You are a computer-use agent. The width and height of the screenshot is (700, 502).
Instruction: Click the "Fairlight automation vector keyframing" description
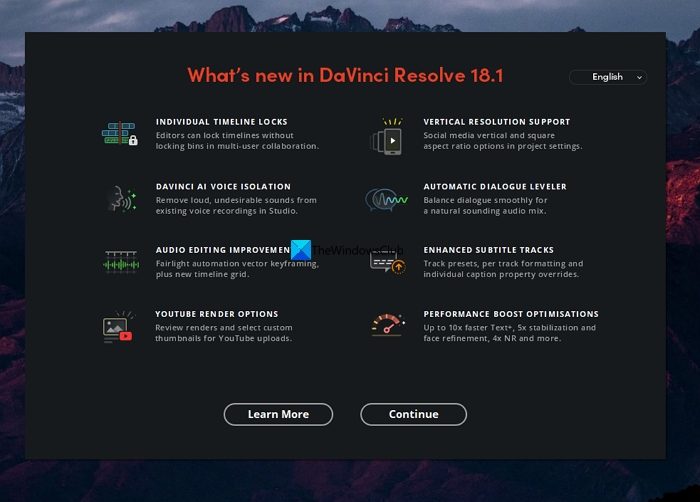pyautogui.click(x=238, y=269)
